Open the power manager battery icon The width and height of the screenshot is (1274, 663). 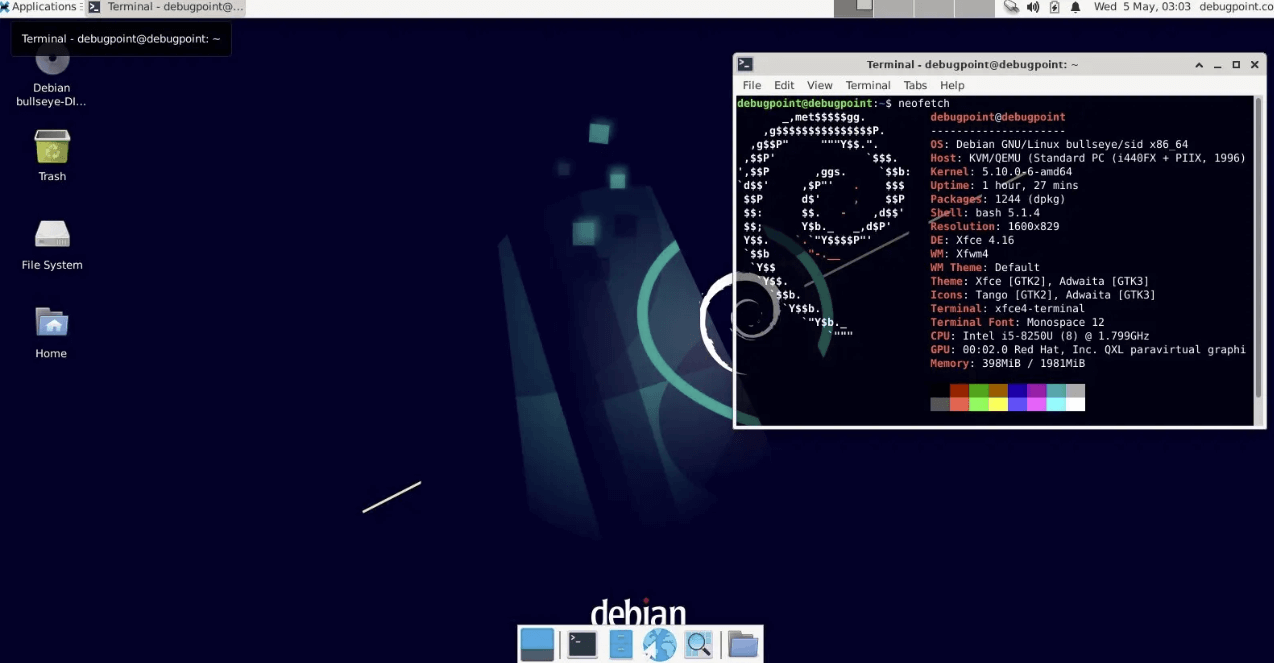coord(1054,7)
